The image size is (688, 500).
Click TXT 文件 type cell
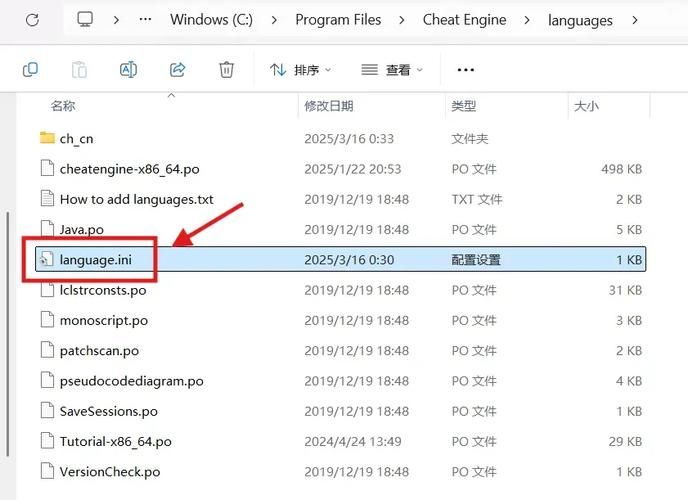point(477,199)
